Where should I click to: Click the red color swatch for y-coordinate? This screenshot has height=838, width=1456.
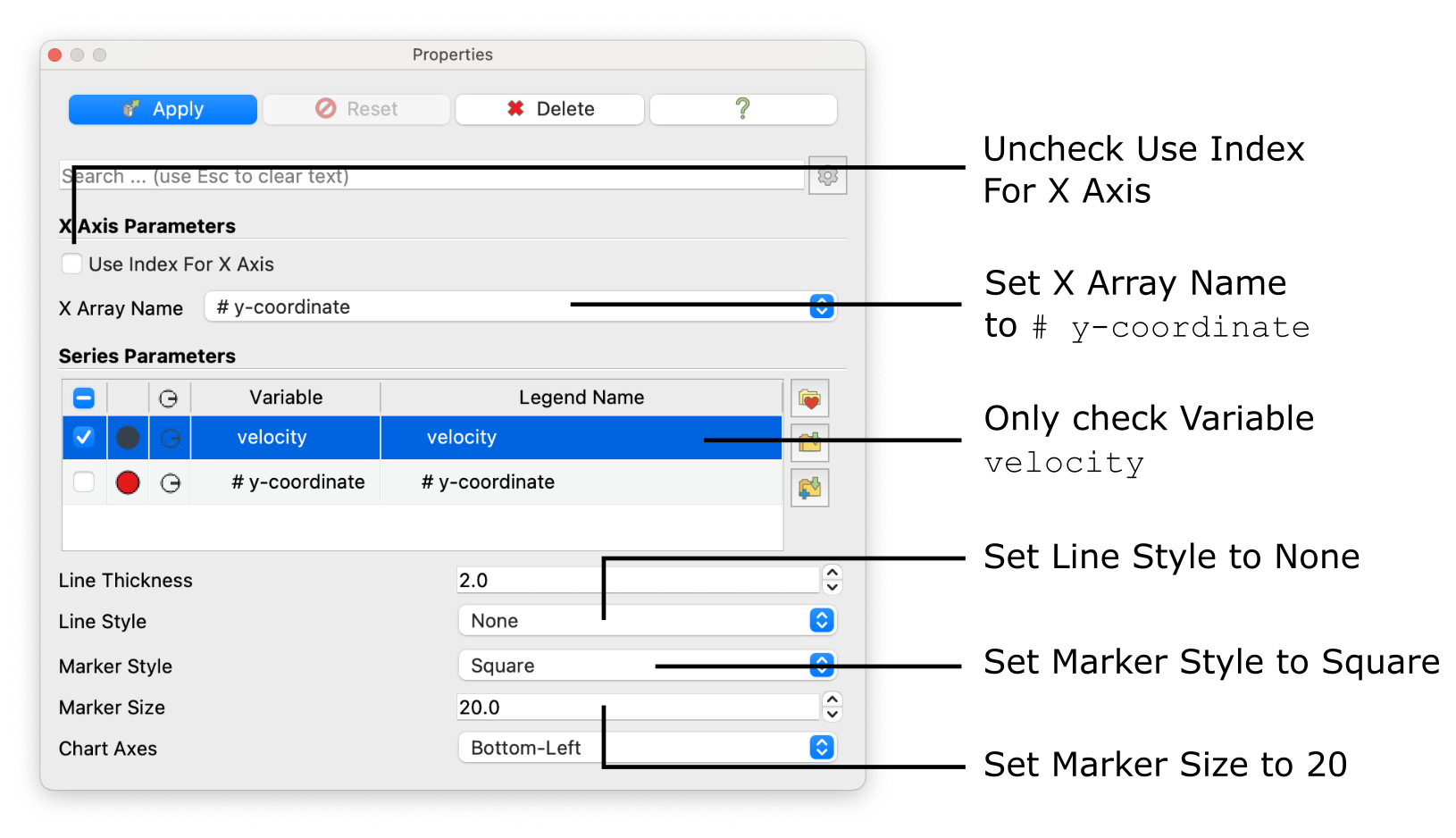coord(128,482)
